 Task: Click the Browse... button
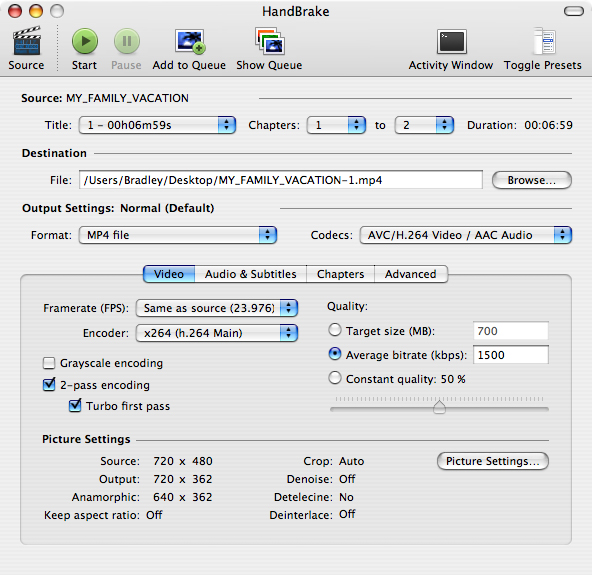click(532, 180)
